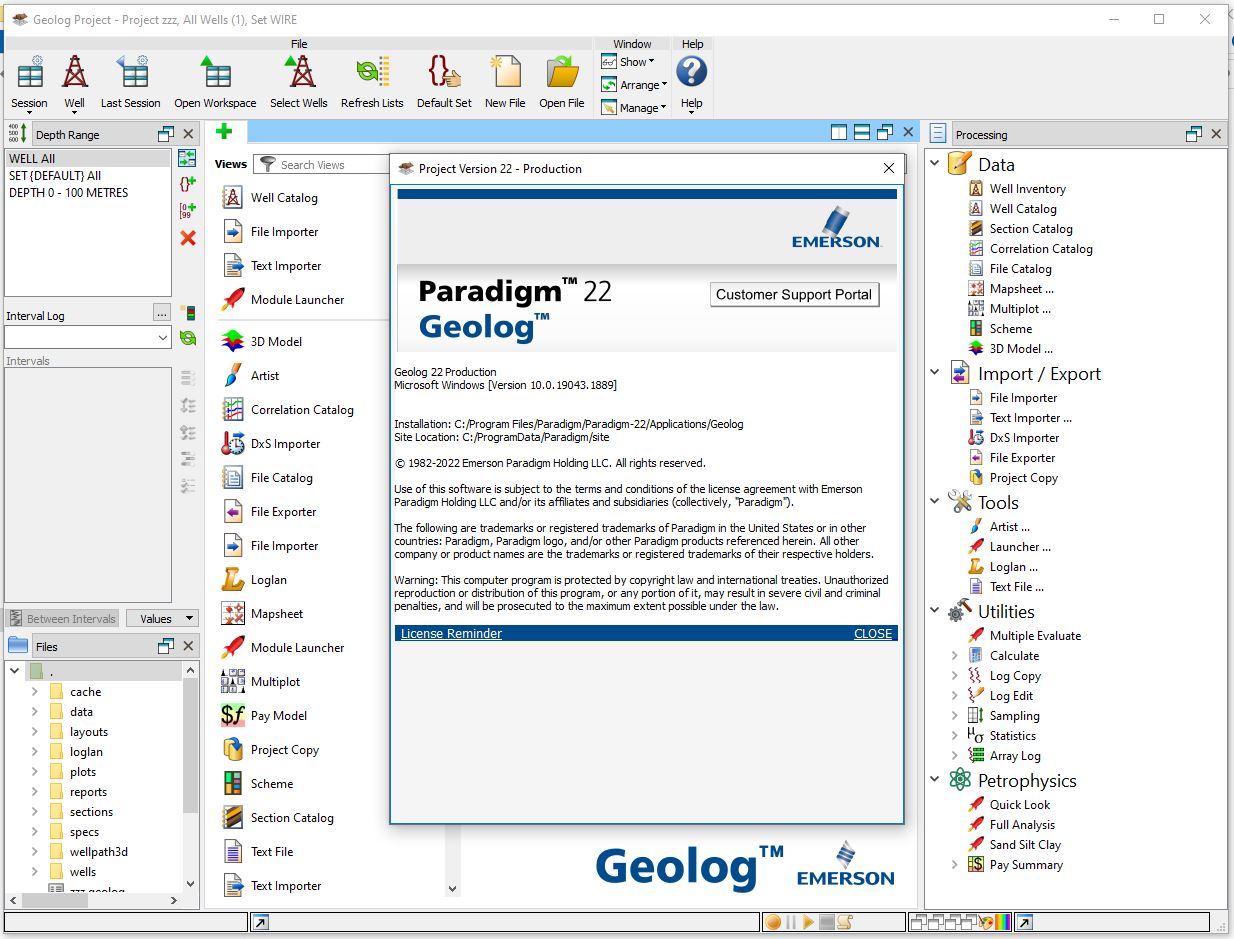The width and height of the screenshot is (1234, 939).
Task: Open Well Catalog from the Views list
Action: (283, 198)
